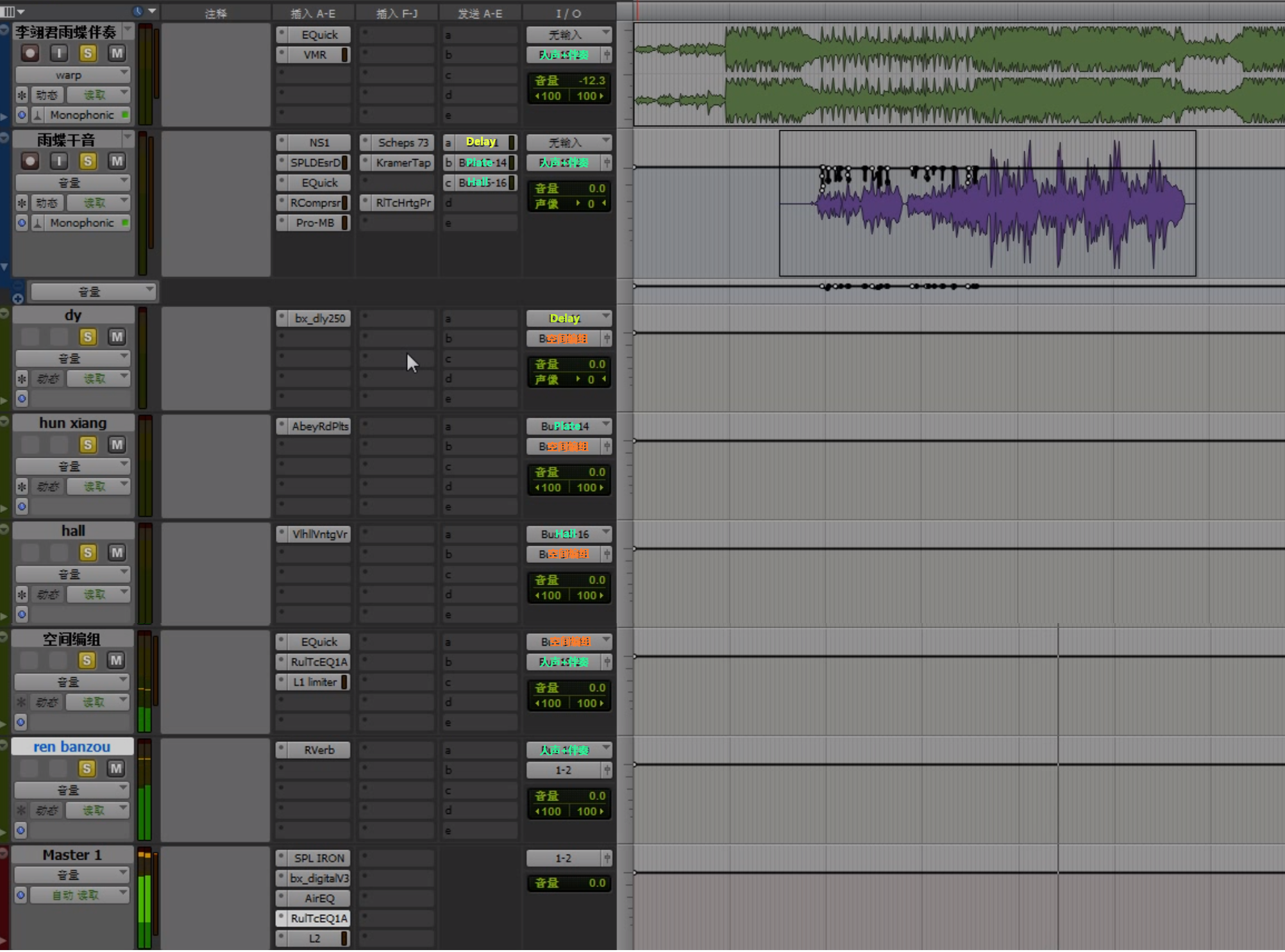Record-enable the 雨蝶干音 track
This screenshot has width=1285, height=952.
(x=29, y=161)
